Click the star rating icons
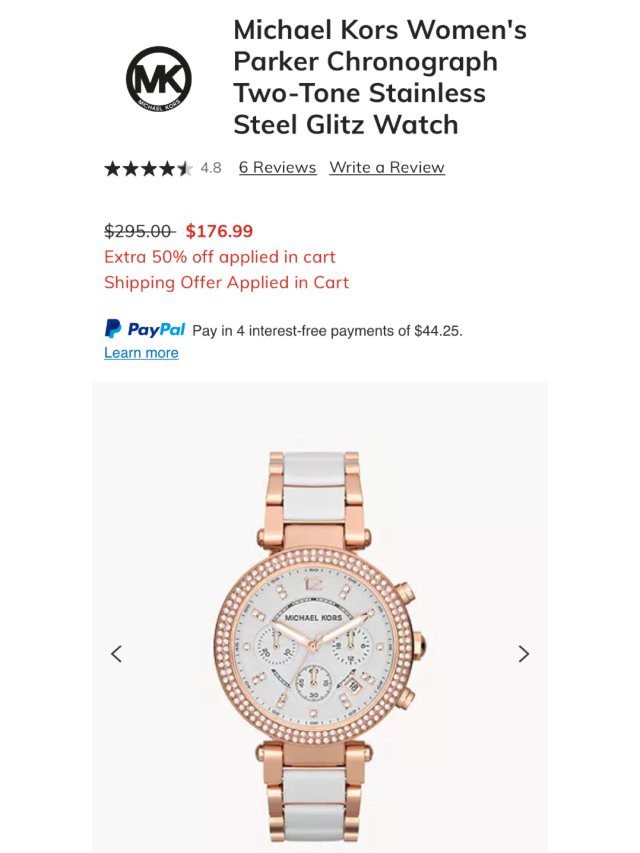 coord(149,168)
